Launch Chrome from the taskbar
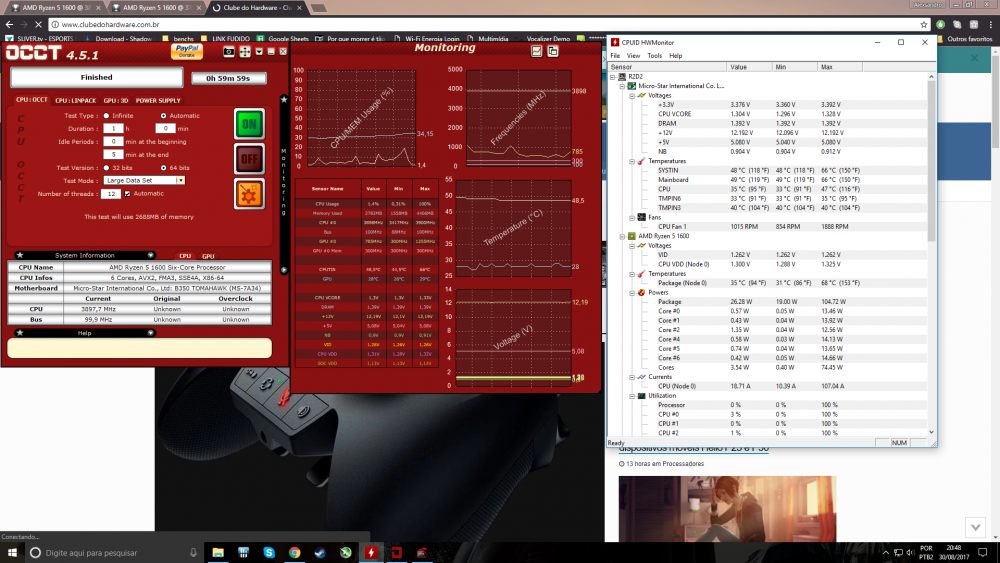This screenshot has width=1000, height=563. click(x=294, y=552)
